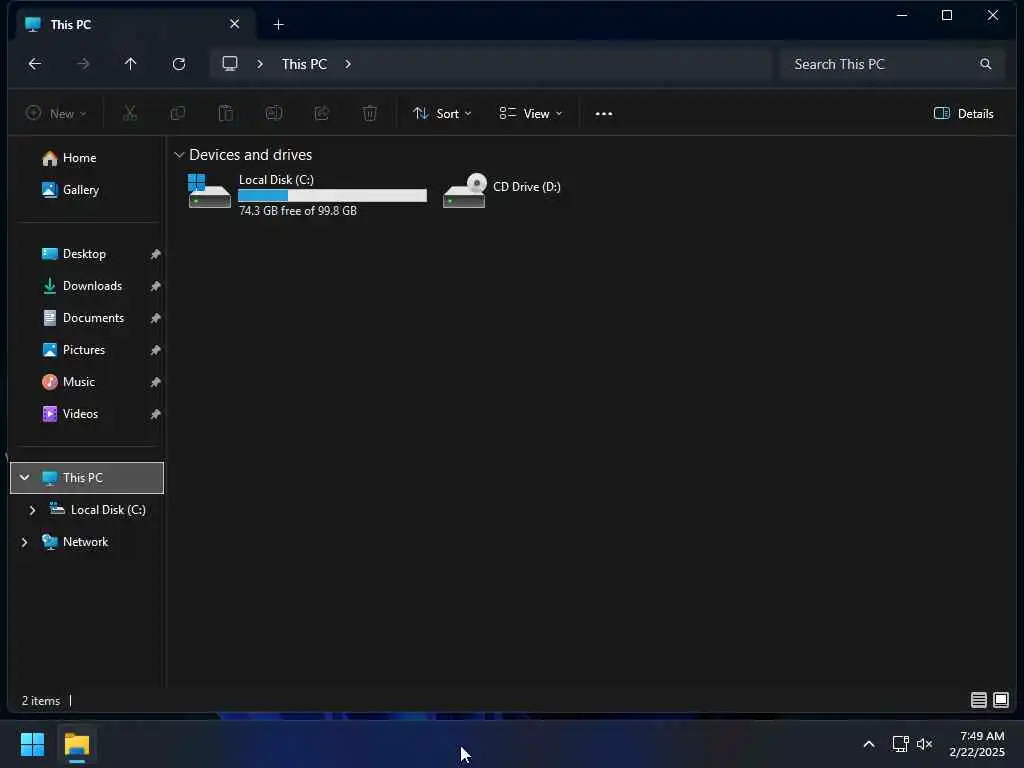1024x768 pixels.
Task: Click the forward navigation arrow
Action: [83, 63]
